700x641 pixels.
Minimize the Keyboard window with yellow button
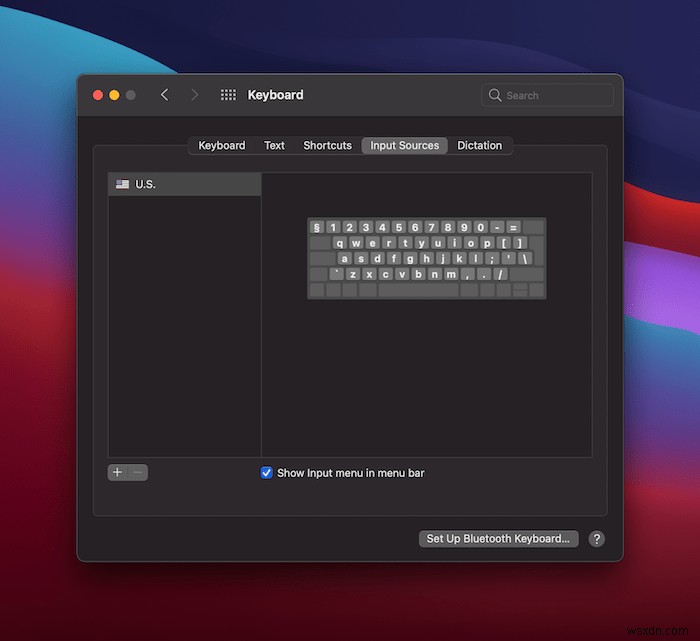tap(114, 95)
